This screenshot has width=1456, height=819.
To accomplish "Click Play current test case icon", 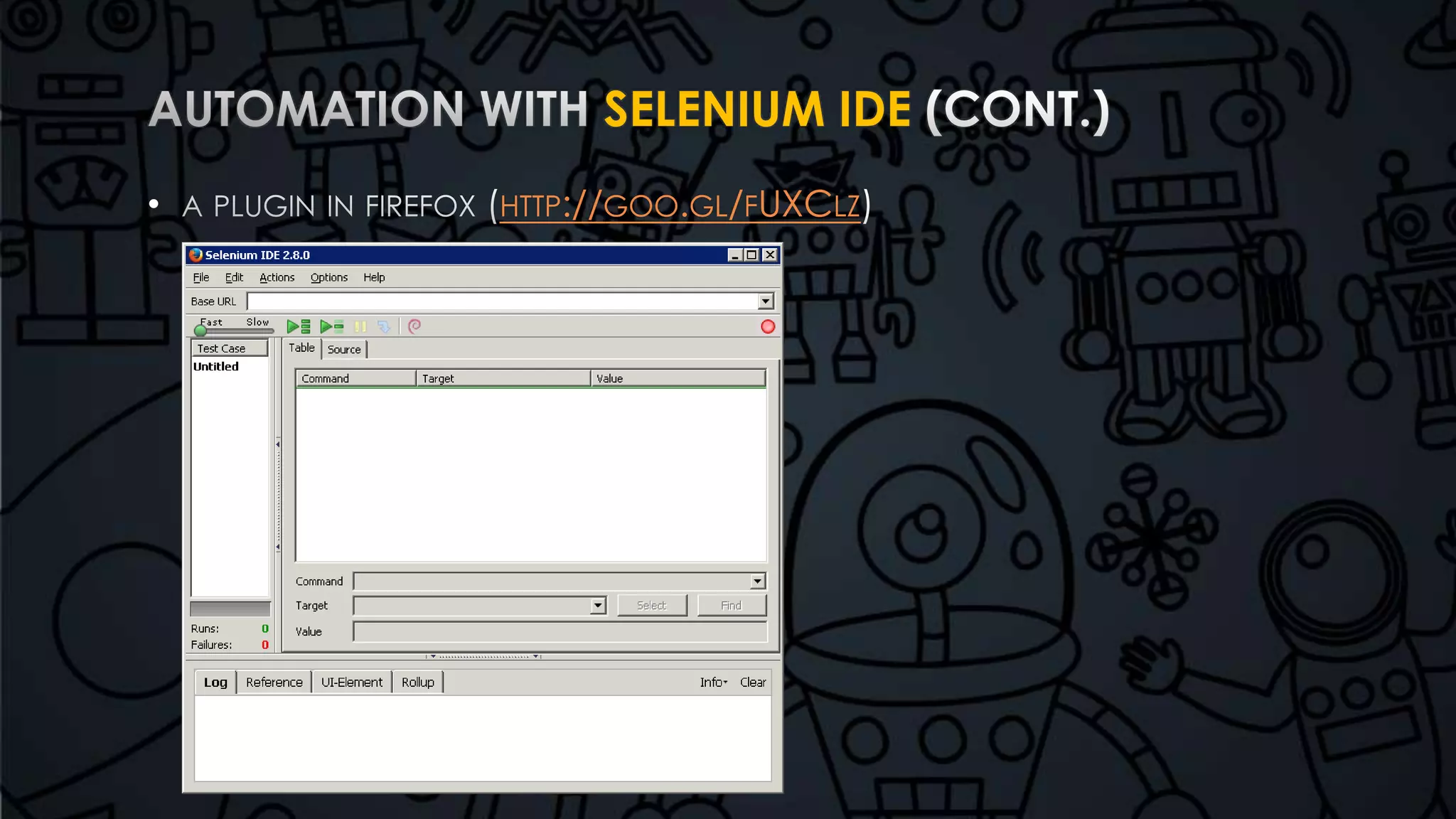I will click(x=331, y=326).
